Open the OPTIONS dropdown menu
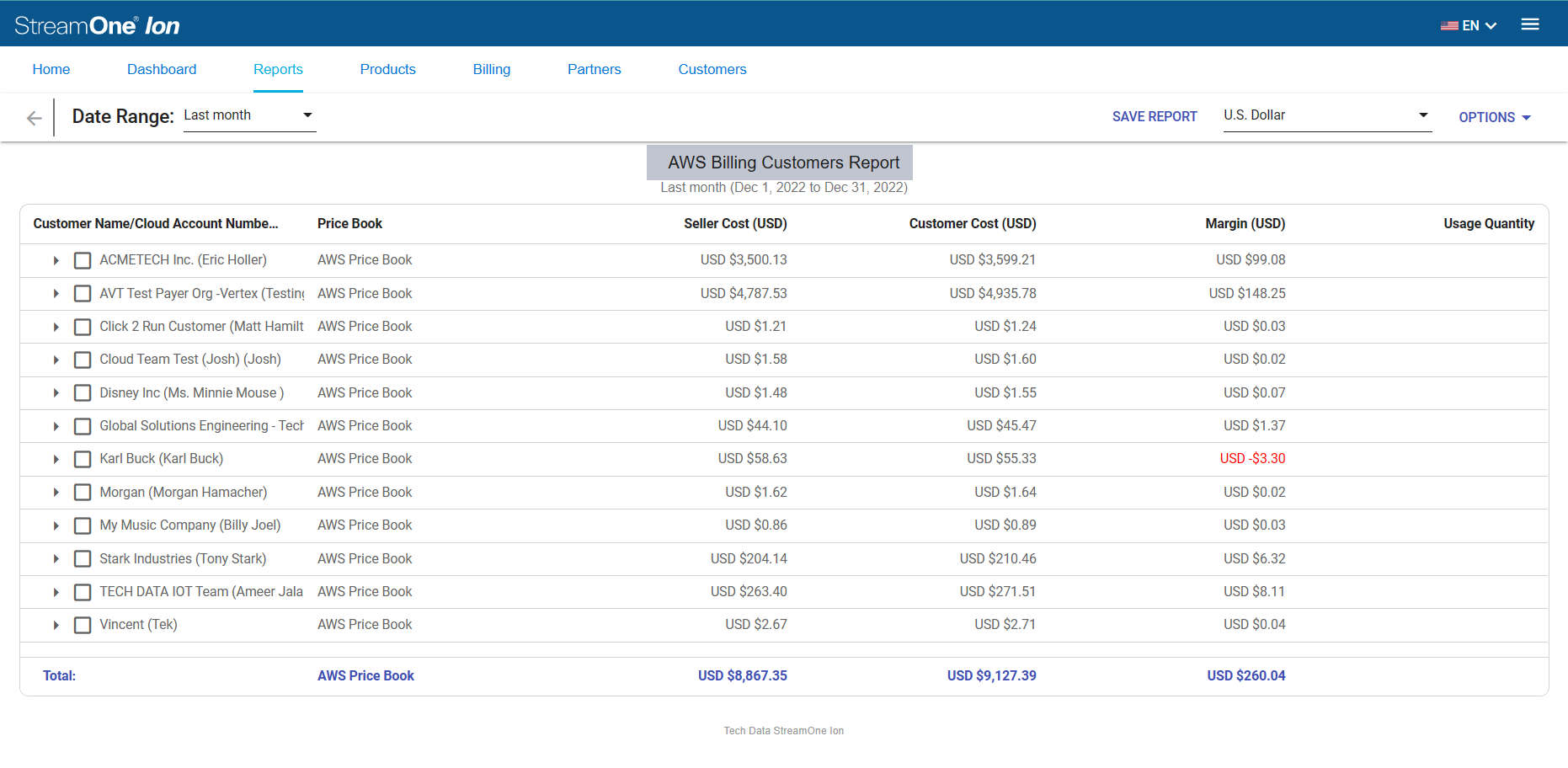 click(x=1495, y=117)
